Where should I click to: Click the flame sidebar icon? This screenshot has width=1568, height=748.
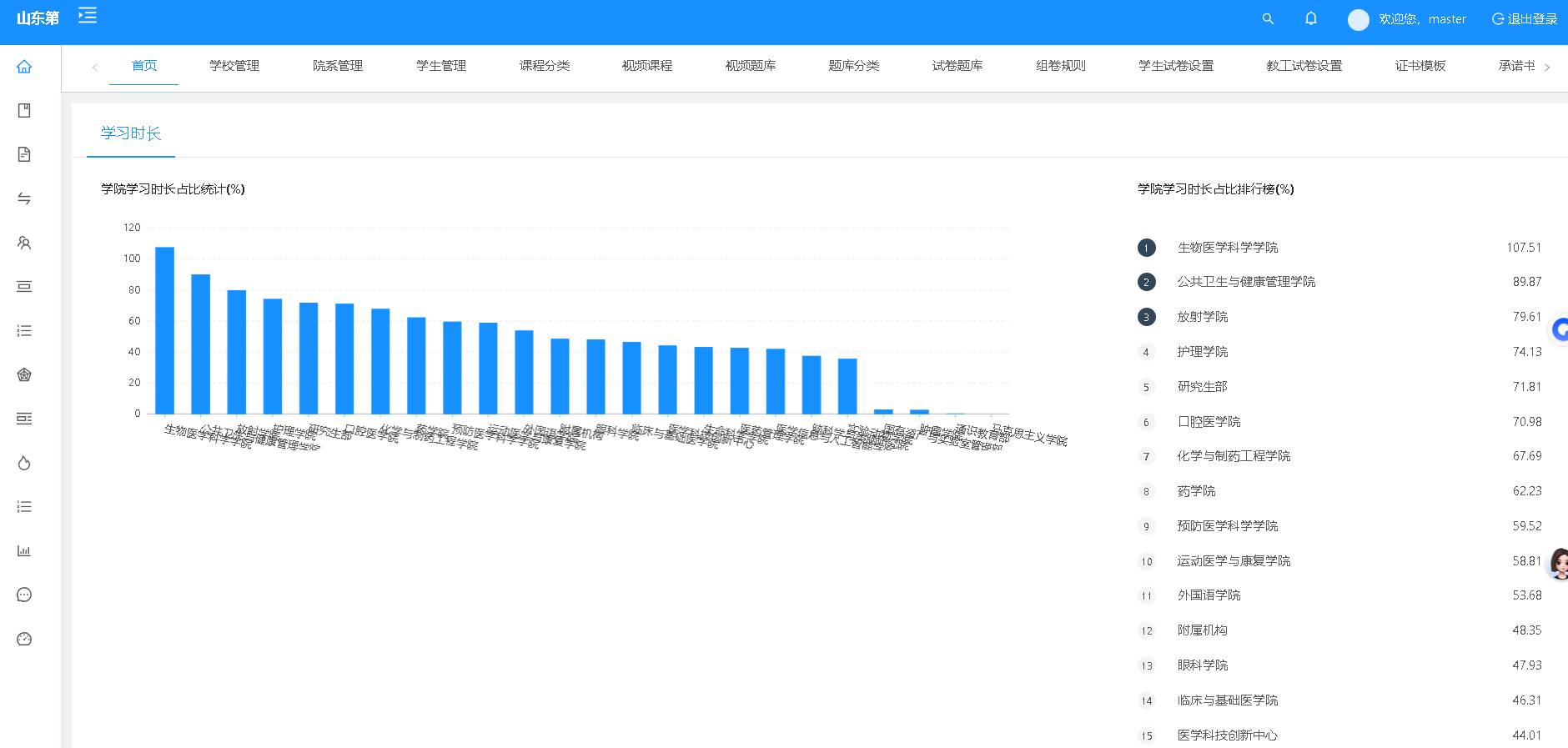tap(24, 463)
